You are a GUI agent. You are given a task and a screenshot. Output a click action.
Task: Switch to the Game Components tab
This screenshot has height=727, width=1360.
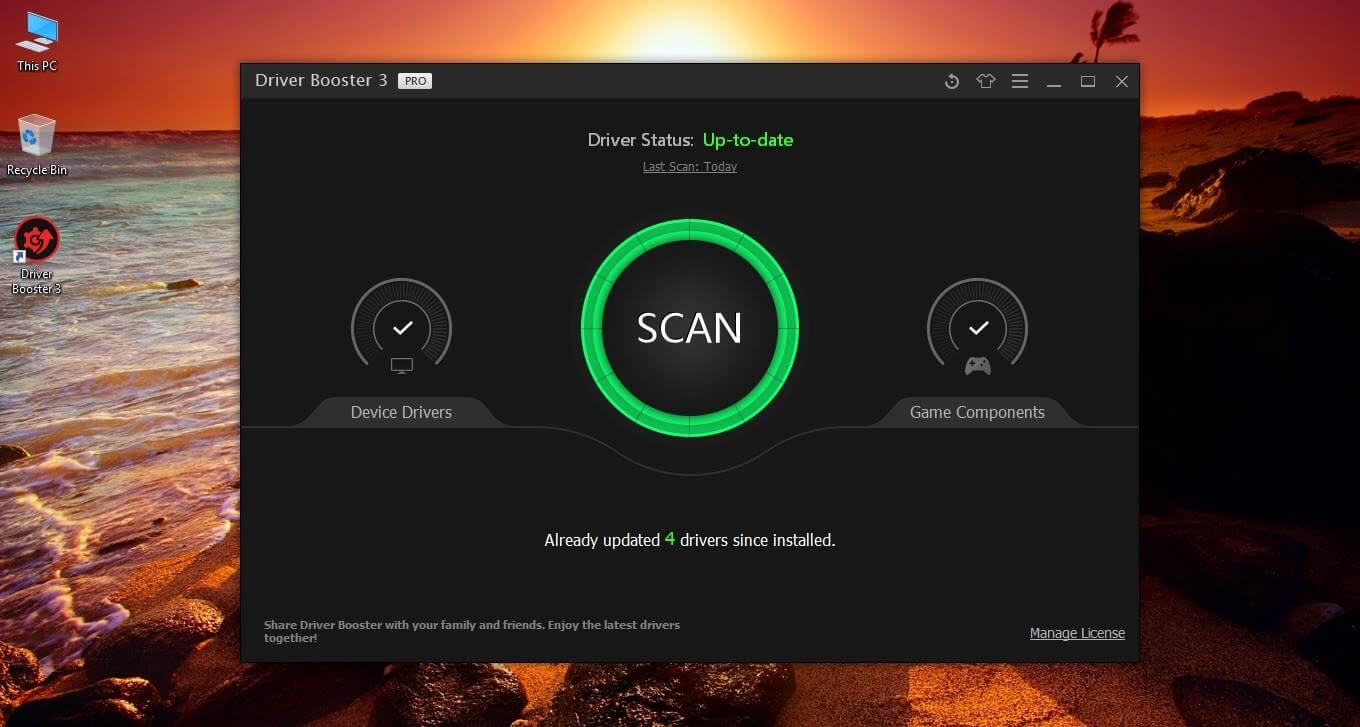coord(977,412)
